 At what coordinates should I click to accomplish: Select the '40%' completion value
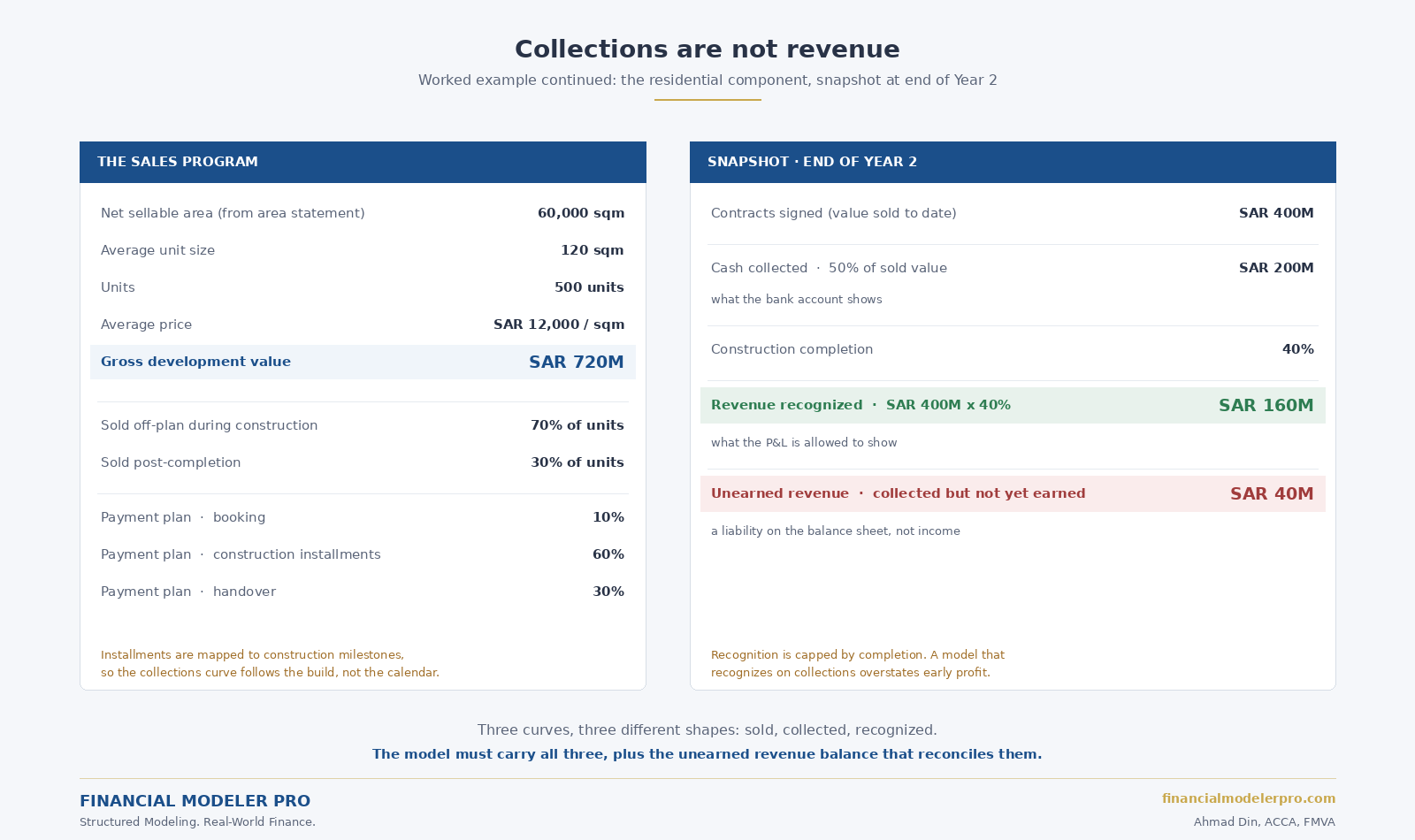(x=1298, y=349)
